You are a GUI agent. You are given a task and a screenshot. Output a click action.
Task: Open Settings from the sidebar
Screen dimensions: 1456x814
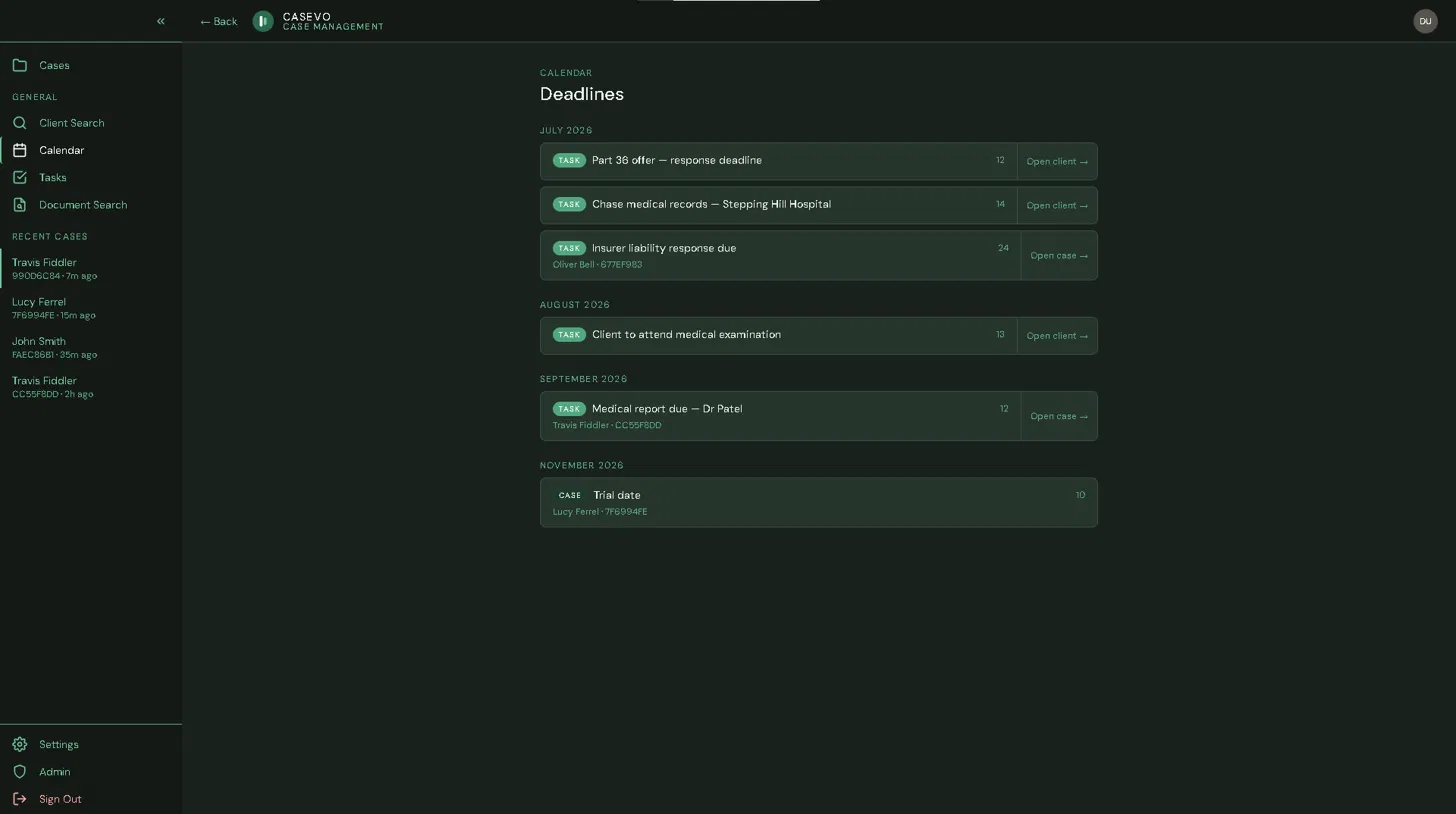point(91,744)
